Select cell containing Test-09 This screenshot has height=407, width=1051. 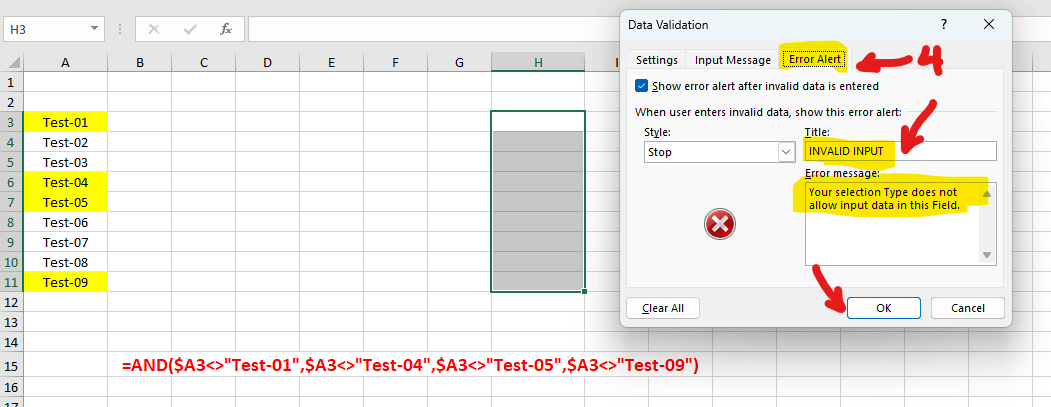[65, 282]
